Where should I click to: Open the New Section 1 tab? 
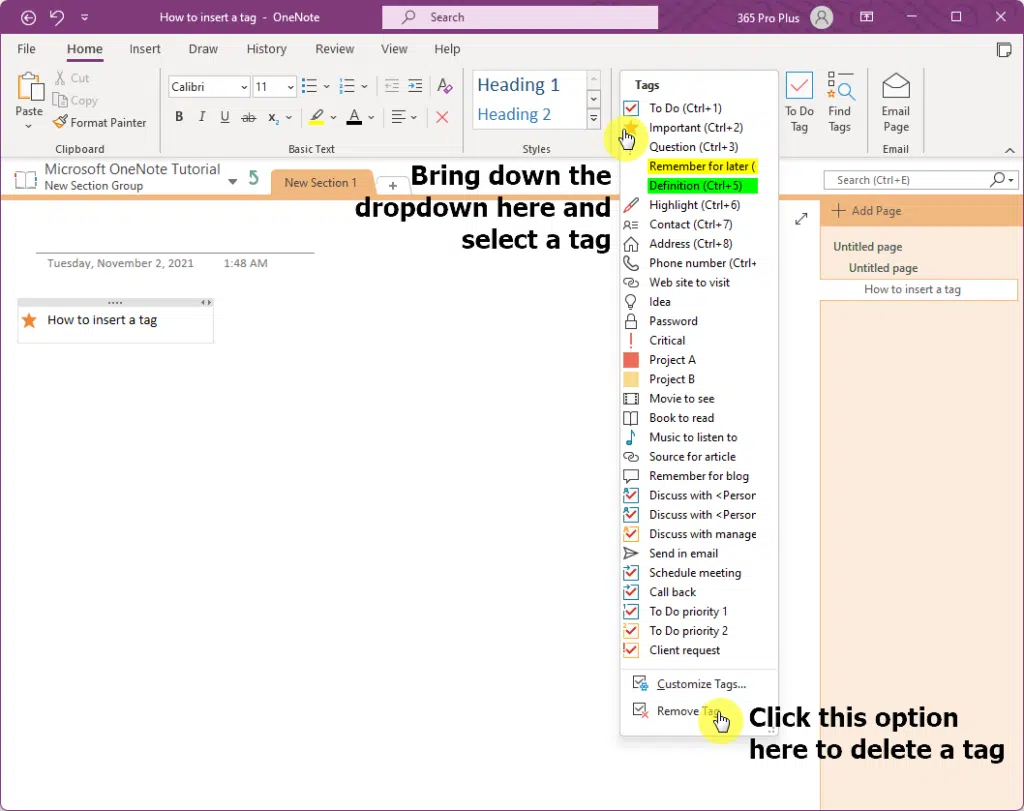pos(321,183)
